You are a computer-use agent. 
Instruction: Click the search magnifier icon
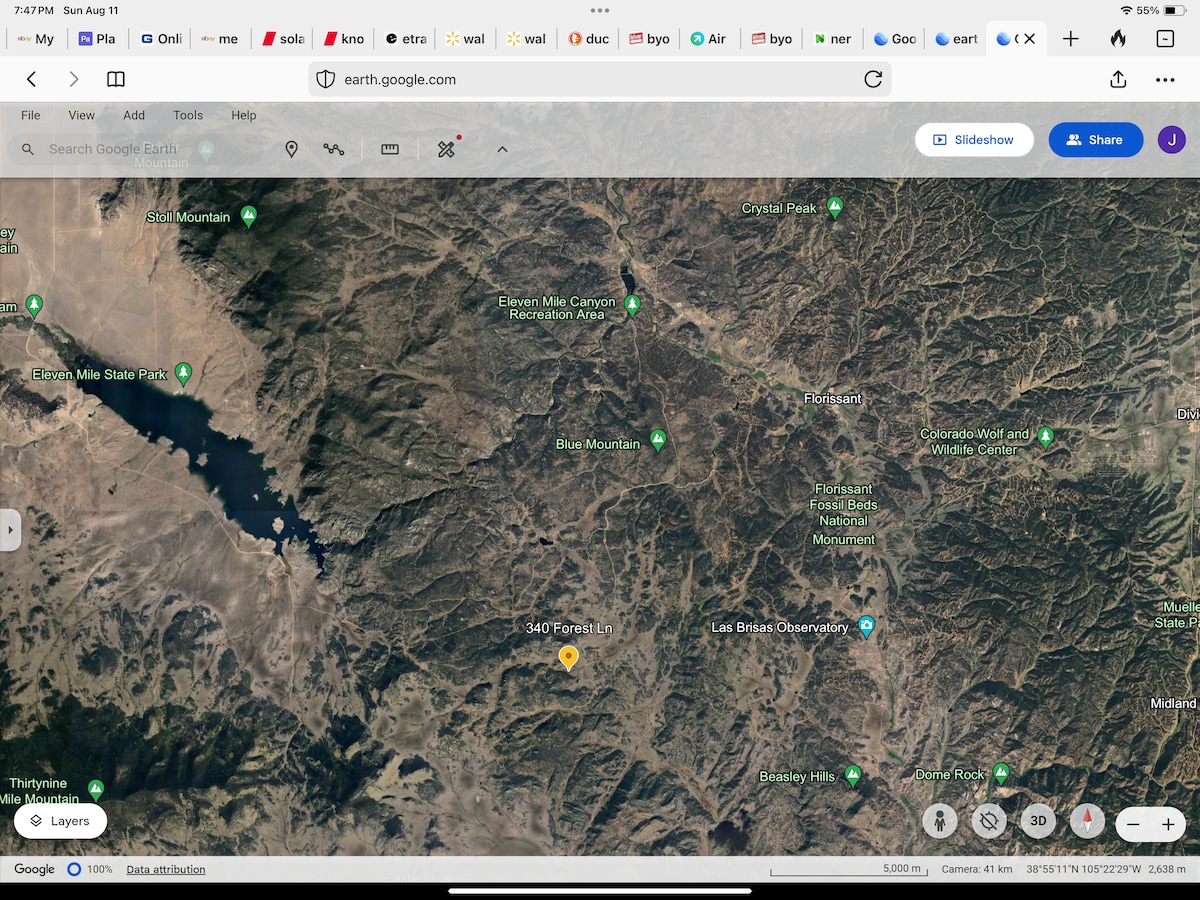point(28,149)
